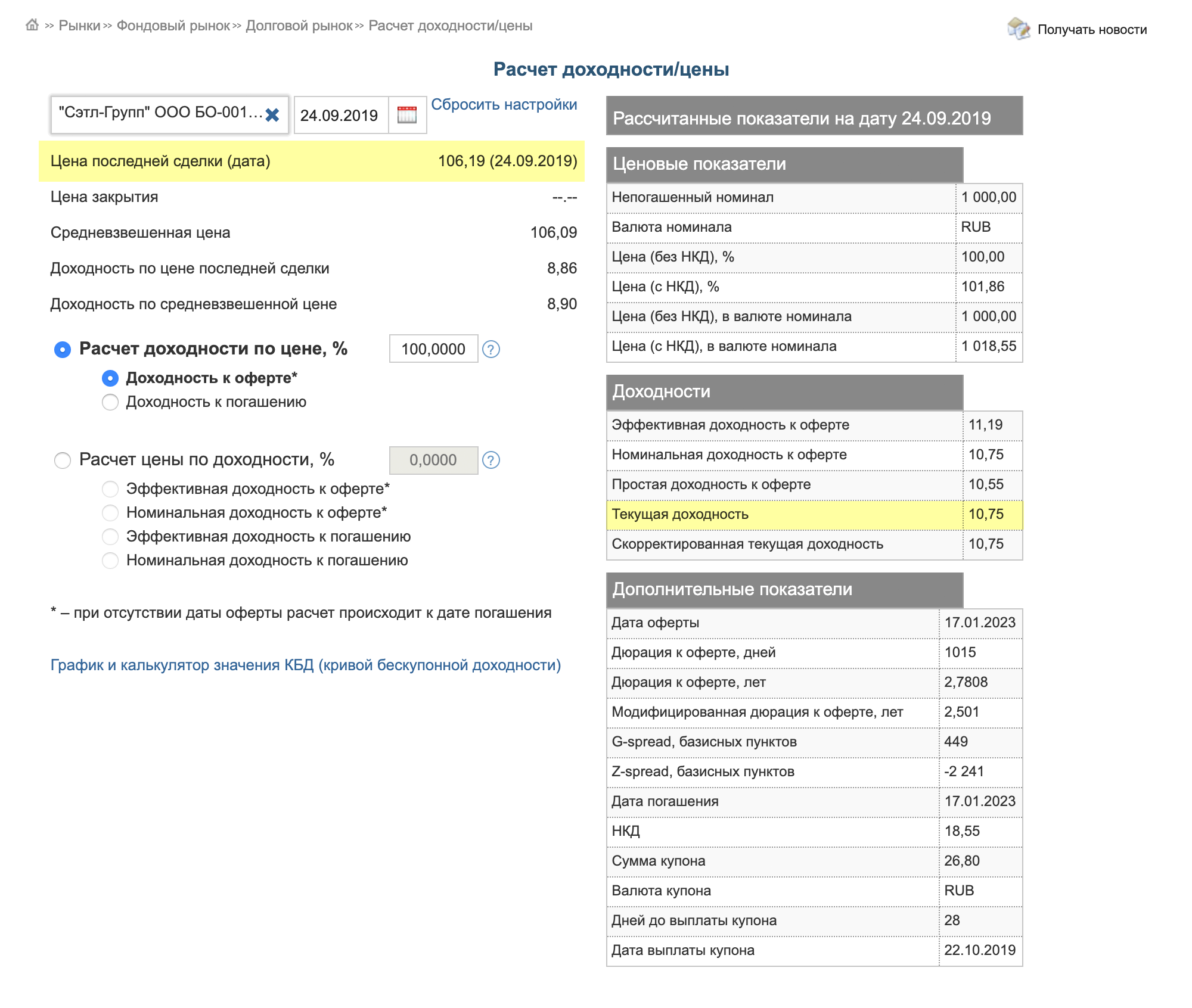Choose 'Эффективная доходность к оферте' option

point(110,489)
